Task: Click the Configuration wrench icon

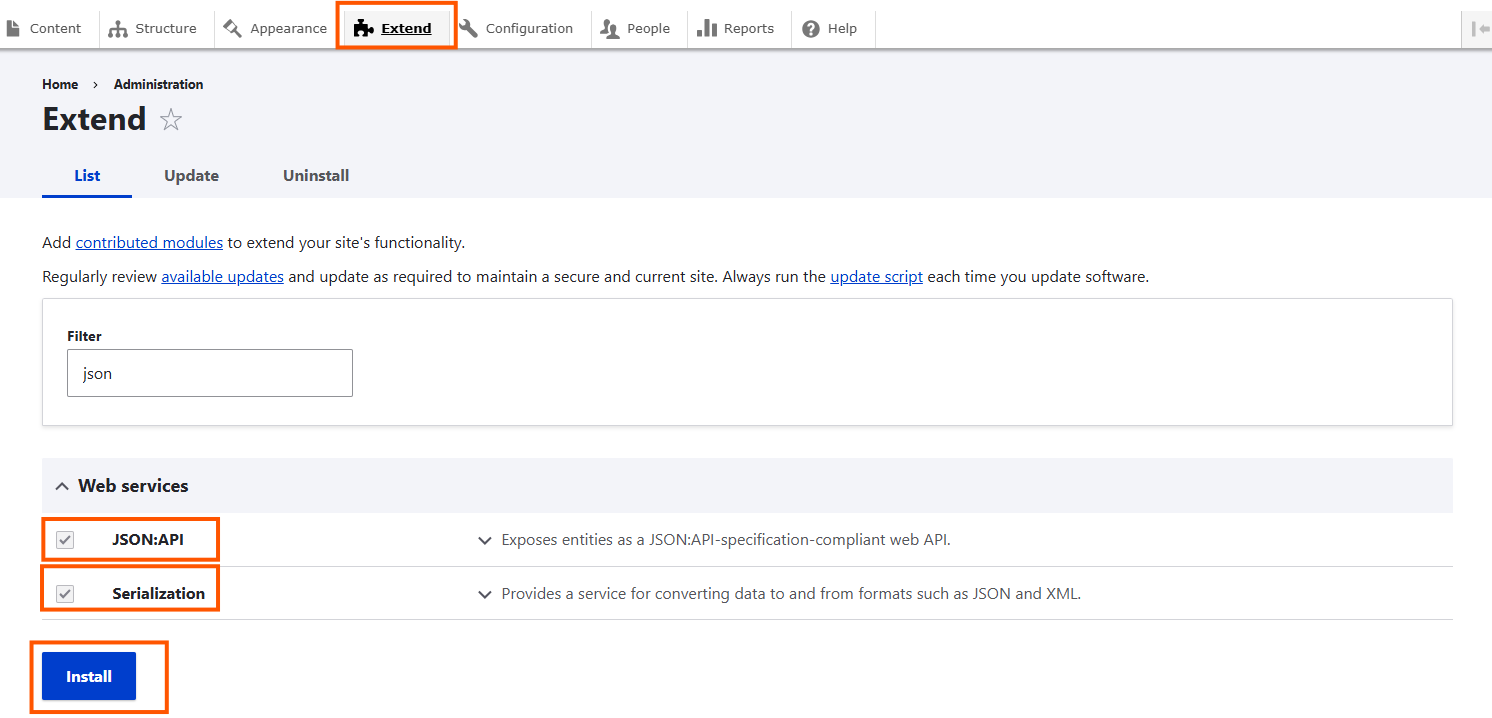Action: pos(468,29)
